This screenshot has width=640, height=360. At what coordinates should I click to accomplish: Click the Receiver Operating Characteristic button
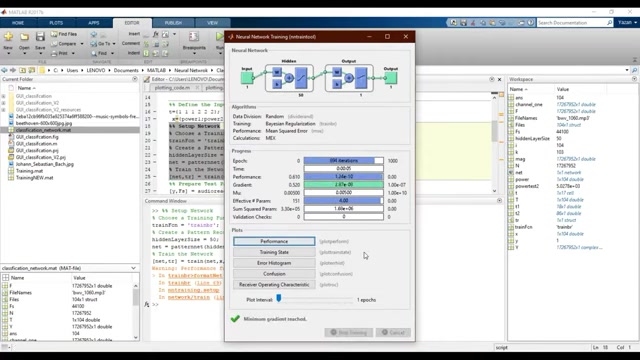click(274, 284)
